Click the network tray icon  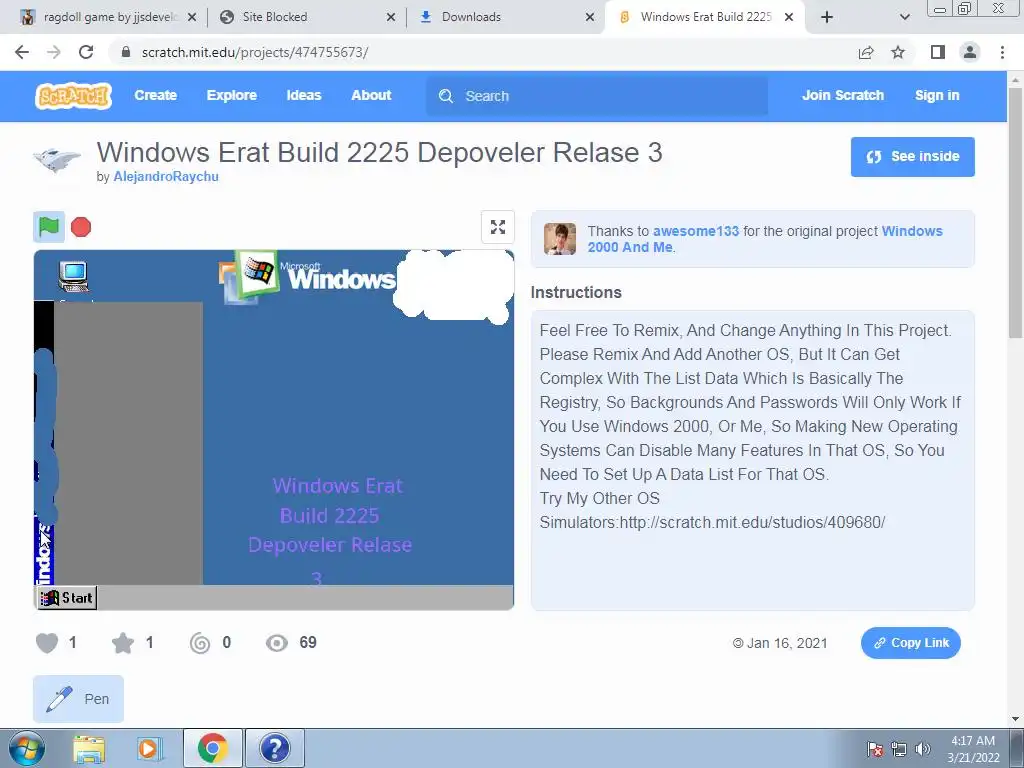[899, 749]
